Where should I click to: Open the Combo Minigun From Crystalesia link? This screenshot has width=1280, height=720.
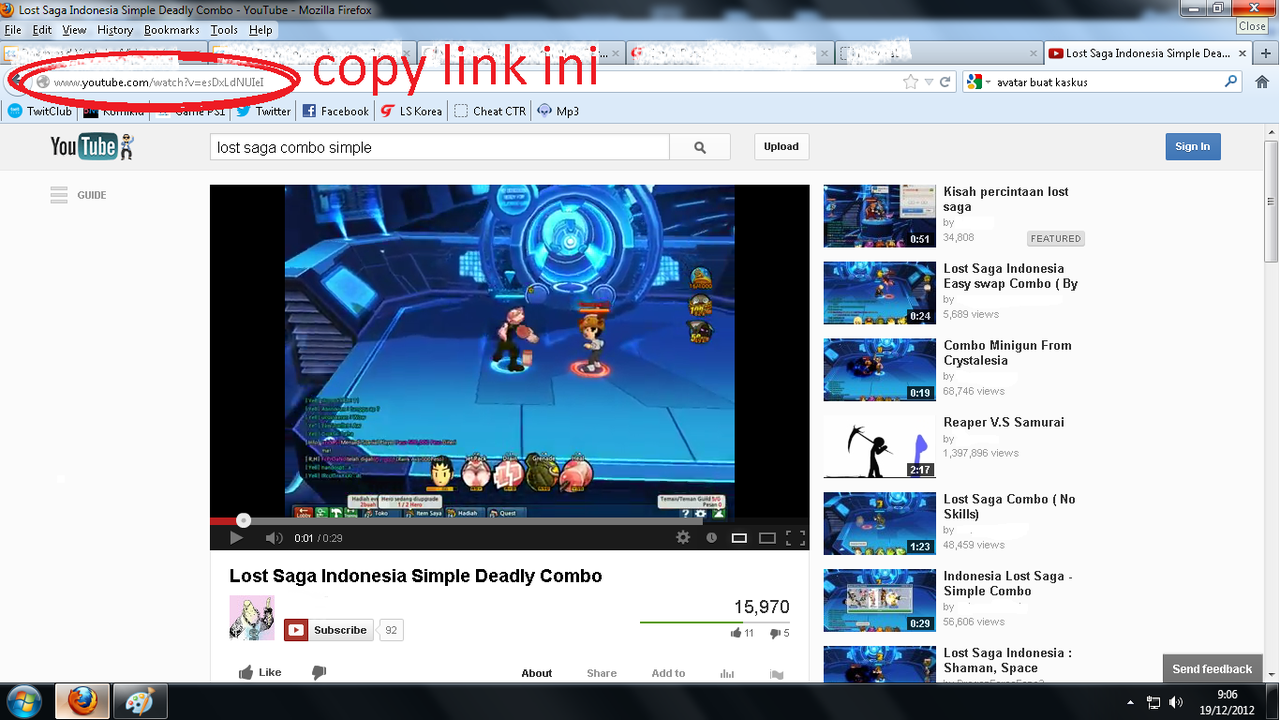(1007, 353)
